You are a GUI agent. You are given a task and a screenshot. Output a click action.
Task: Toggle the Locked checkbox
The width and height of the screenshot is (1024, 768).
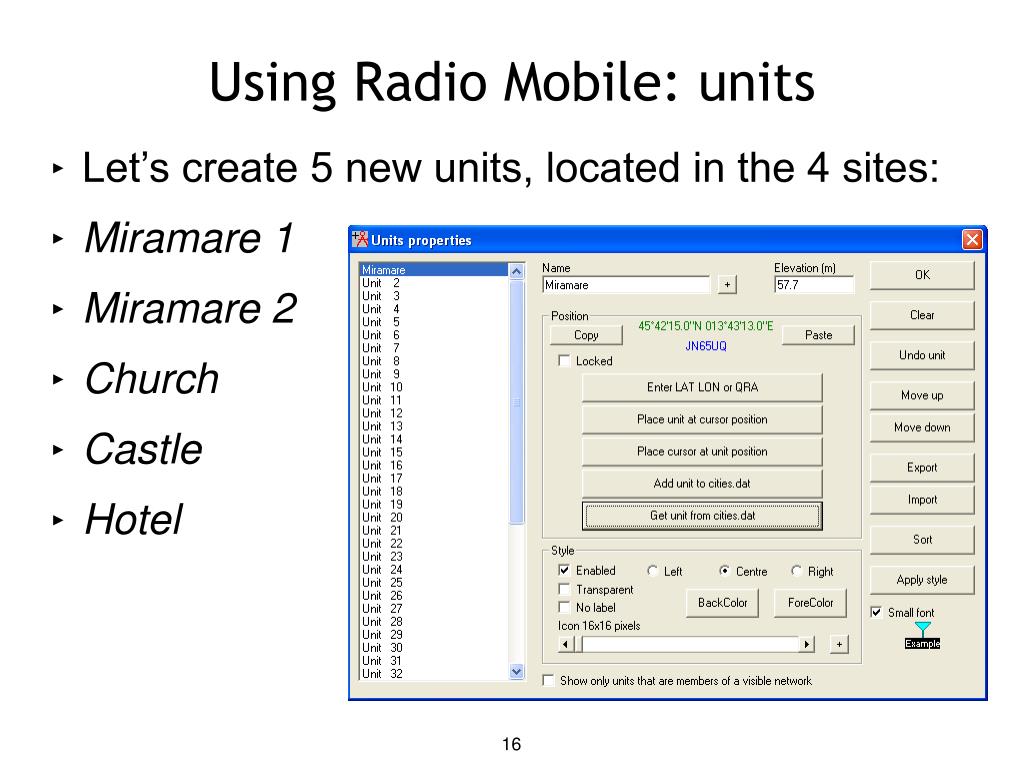click(x=564, y=360)
